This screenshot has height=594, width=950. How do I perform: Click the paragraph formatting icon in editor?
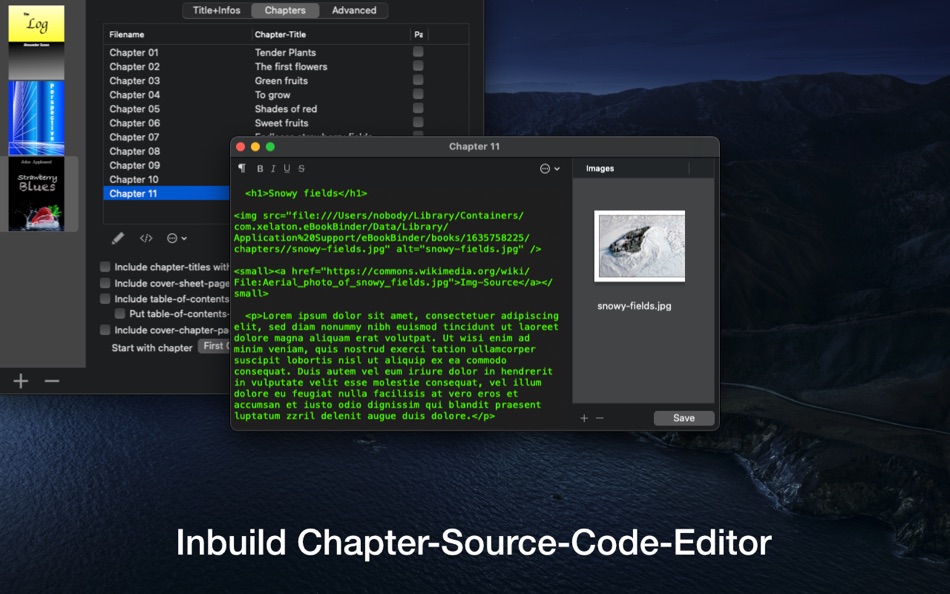click(x=242, y=169)
